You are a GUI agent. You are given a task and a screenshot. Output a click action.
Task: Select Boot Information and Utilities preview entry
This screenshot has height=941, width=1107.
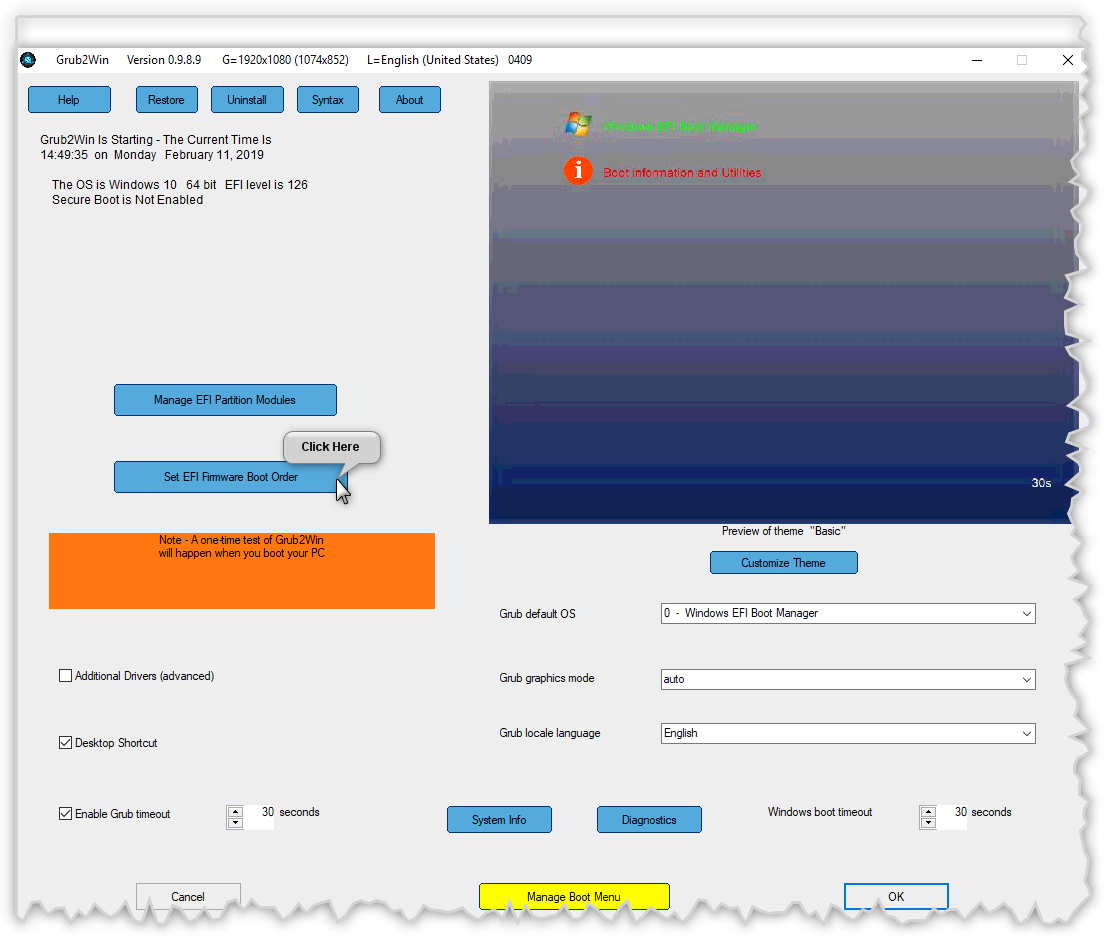682,172
